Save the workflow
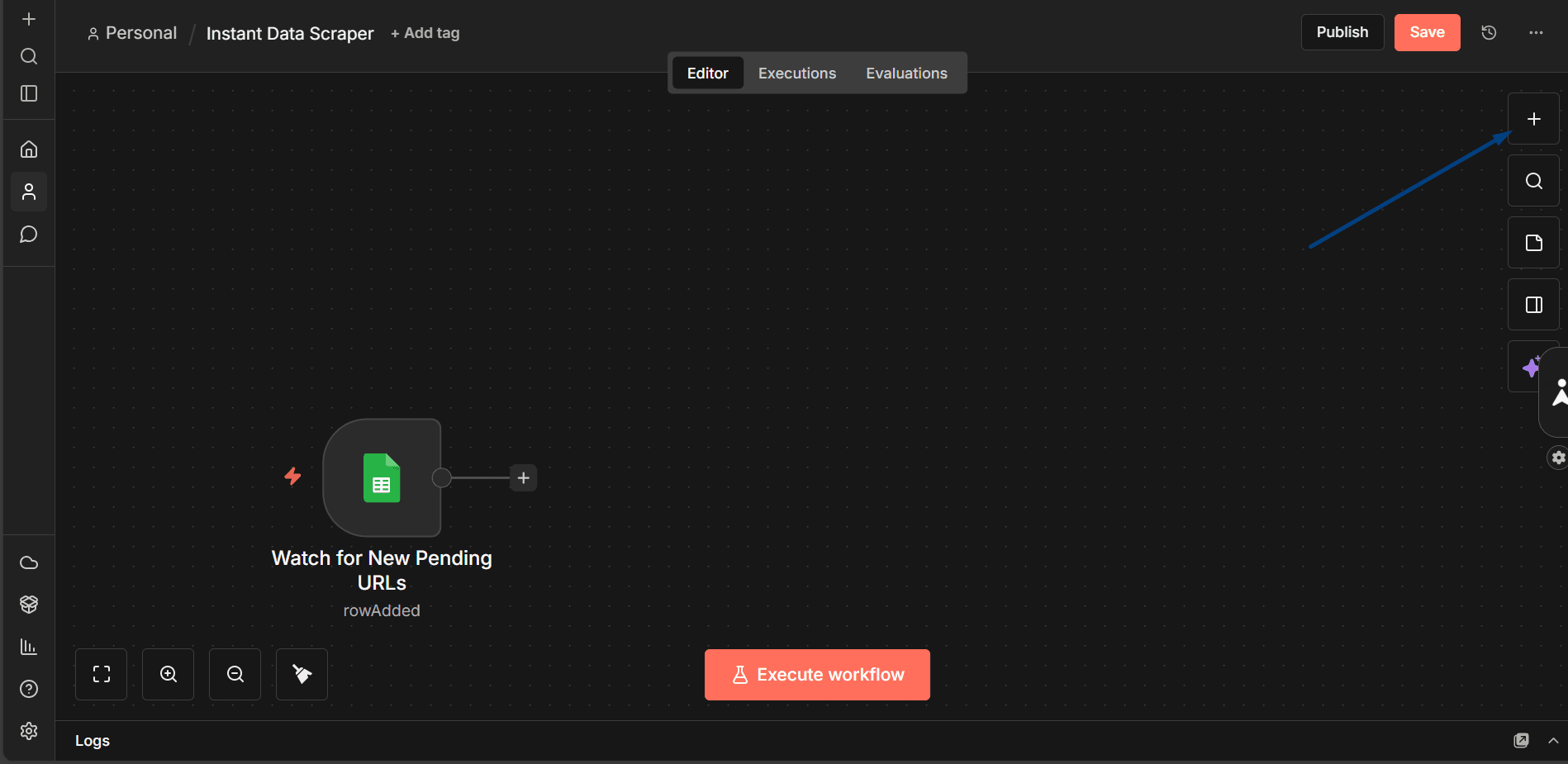Screen dimensions: 1568x764 point(1427,32)
